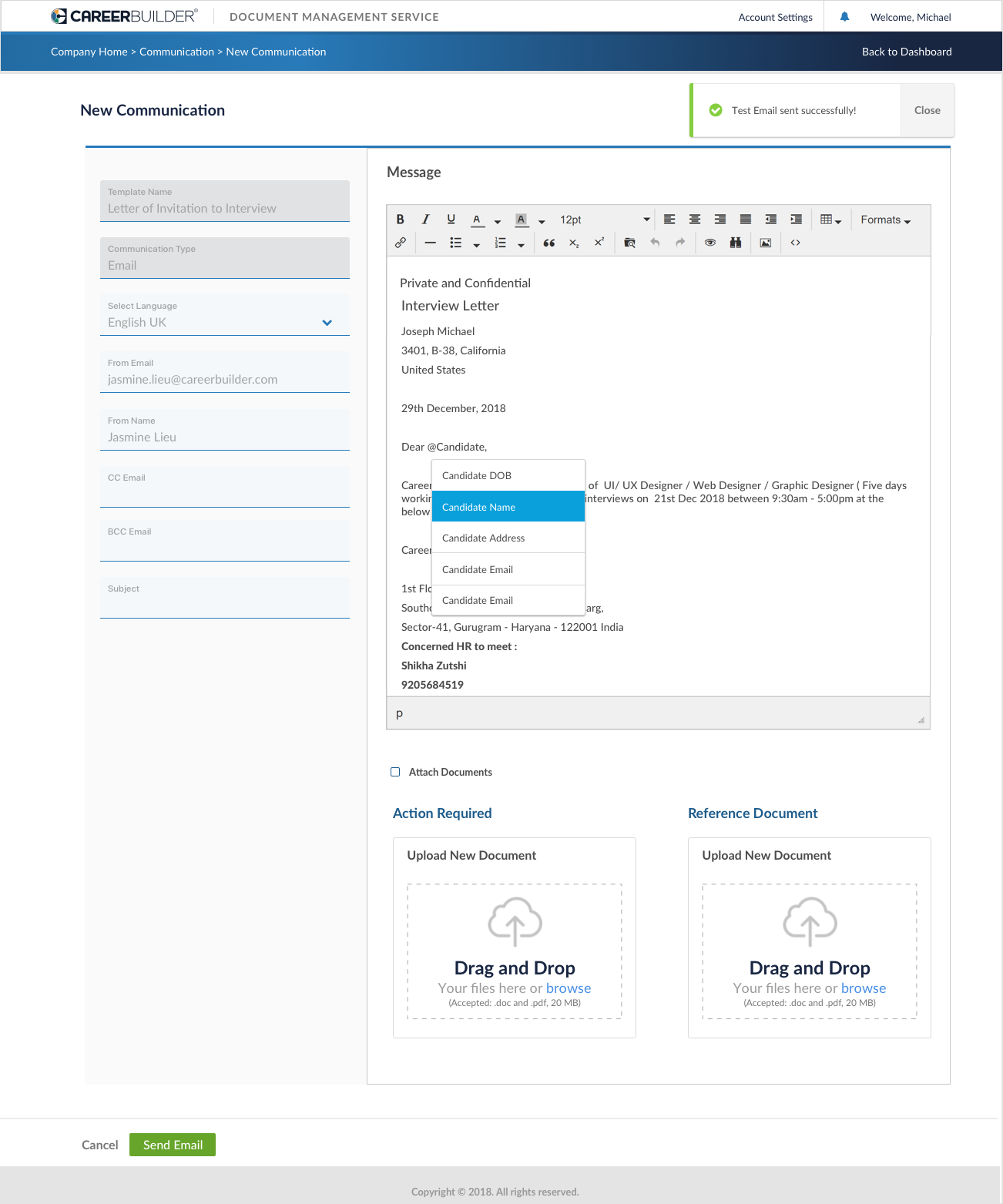Click the insert link icon

point(401,243)
